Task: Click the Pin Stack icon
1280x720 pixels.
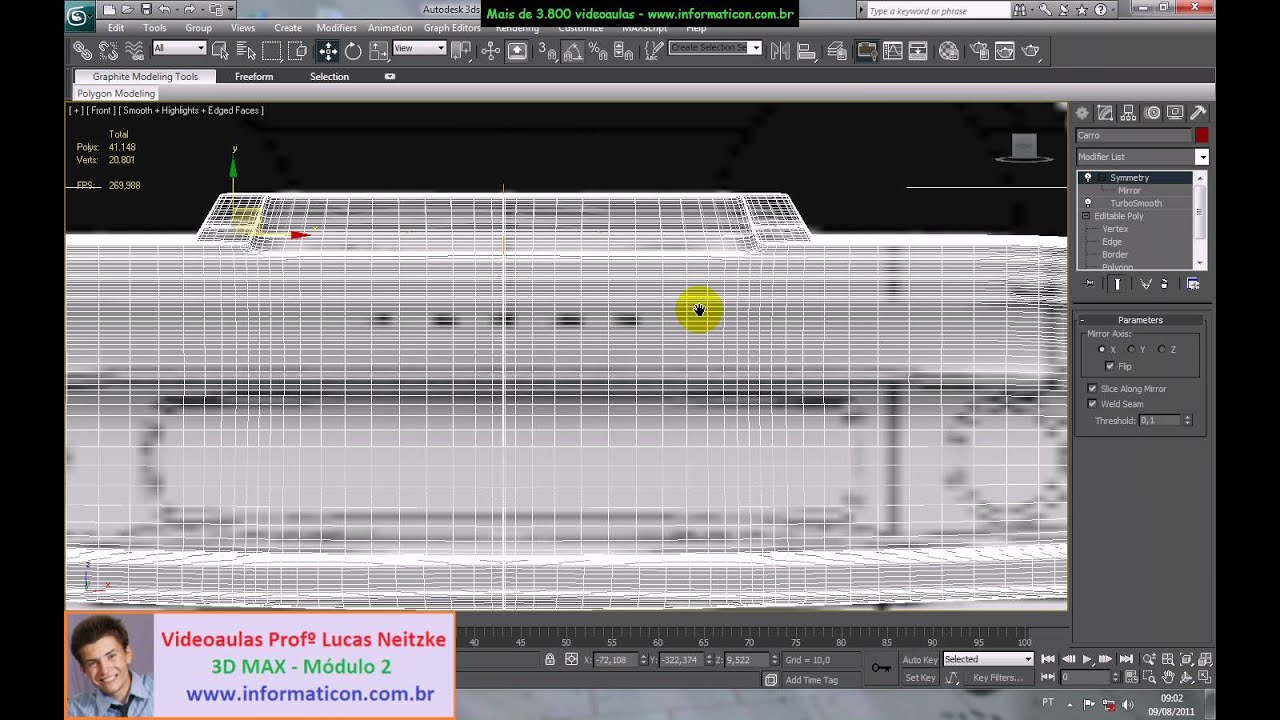Action: tap(1090, 284)
